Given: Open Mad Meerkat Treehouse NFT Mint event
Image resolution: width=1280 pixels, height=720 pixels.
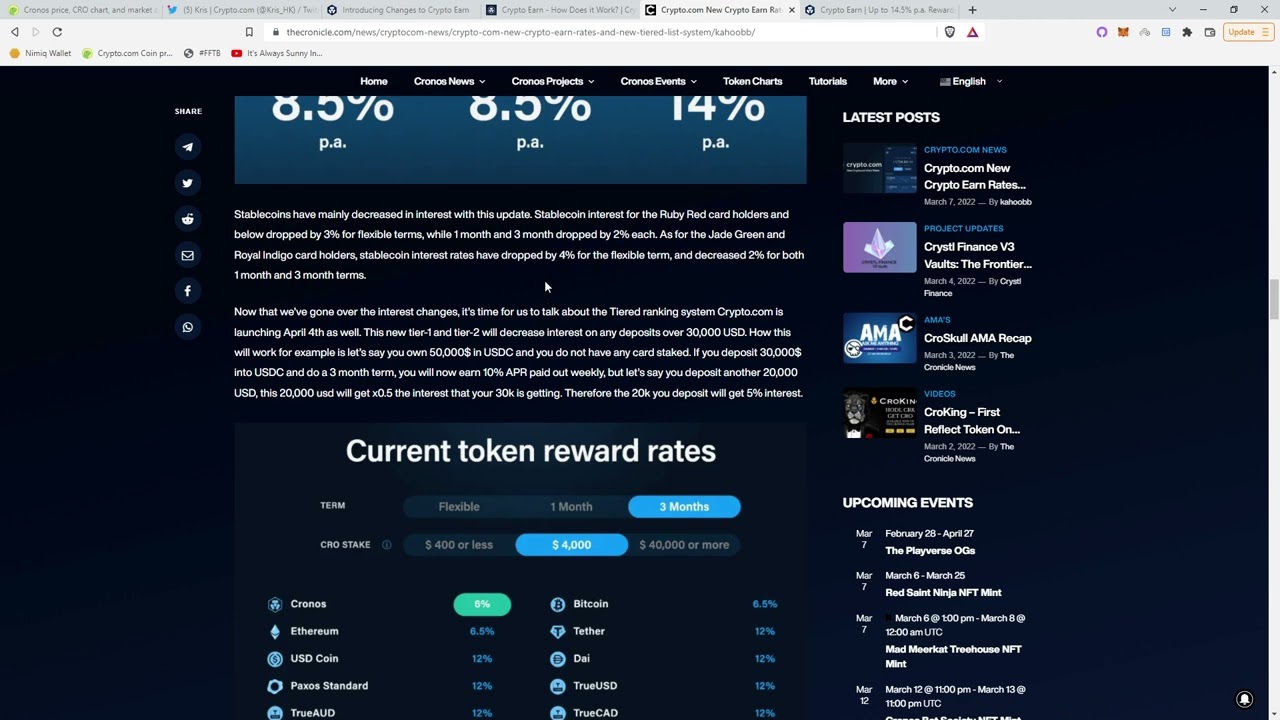Looking at the screenshot, I should (x=953, y=656).
